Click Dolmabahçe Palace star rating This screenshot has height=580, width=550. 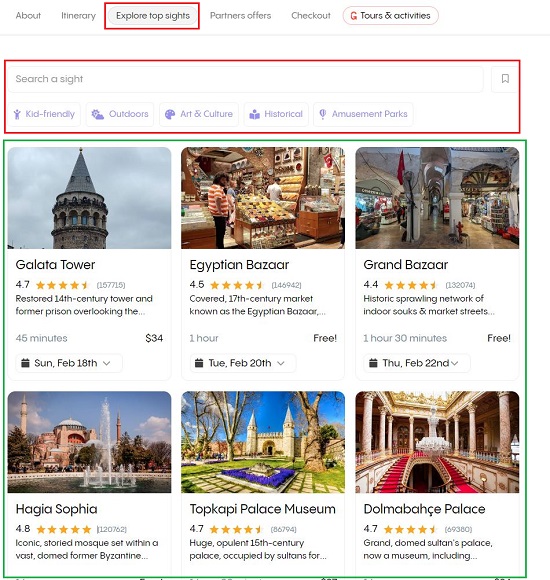tap(411, 529)
